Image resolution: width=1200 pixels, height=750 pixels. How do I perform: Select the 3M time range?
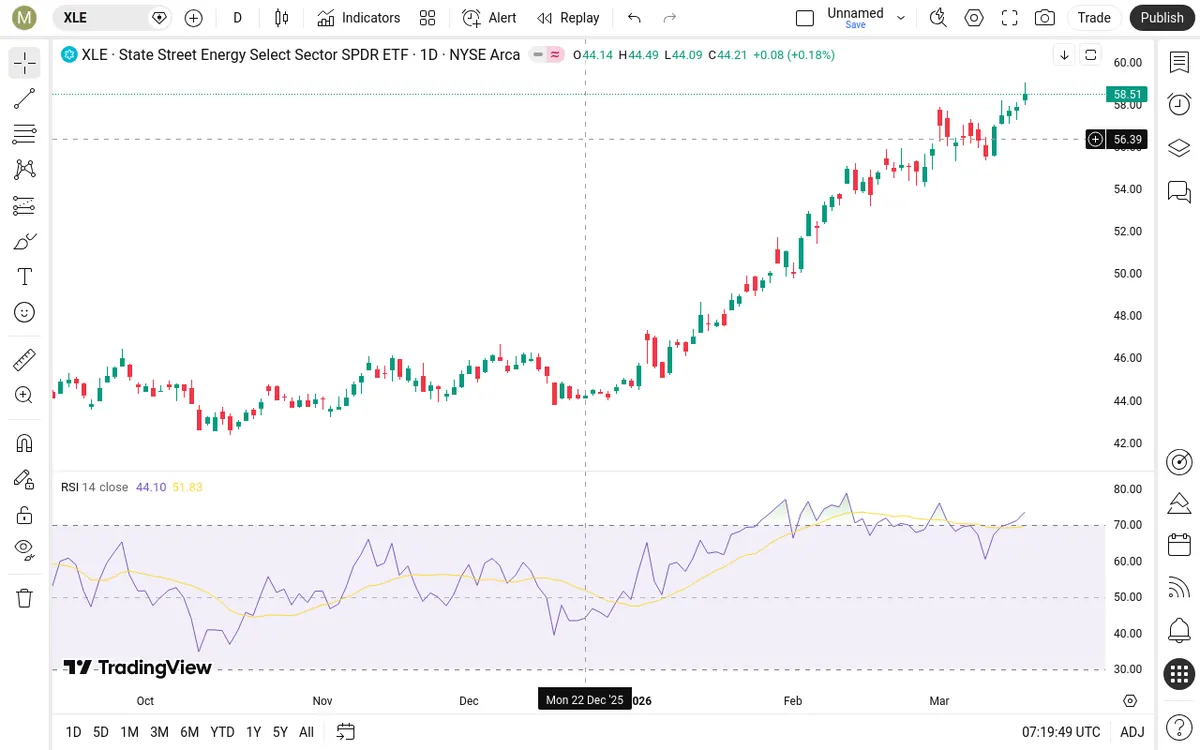tap(159, 732)
